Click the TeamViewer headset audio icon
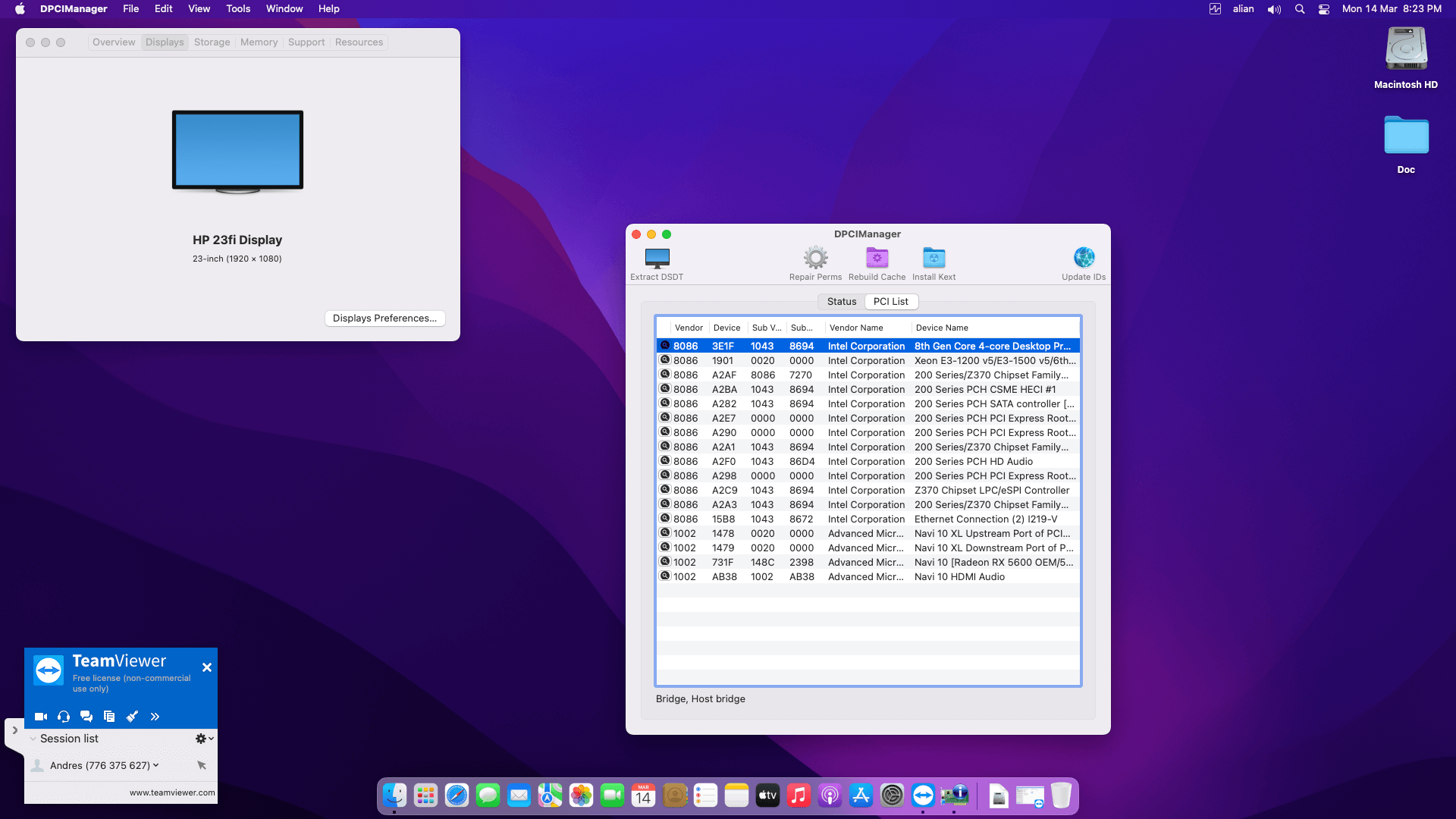This screenshot has height=819, width=1456. (x=64, y=717)
